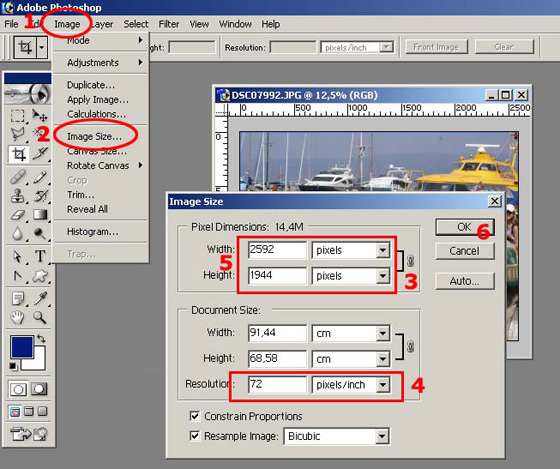Open the Window menu
The height and width of the screenshot is (469, 560).
click(235, 24)
